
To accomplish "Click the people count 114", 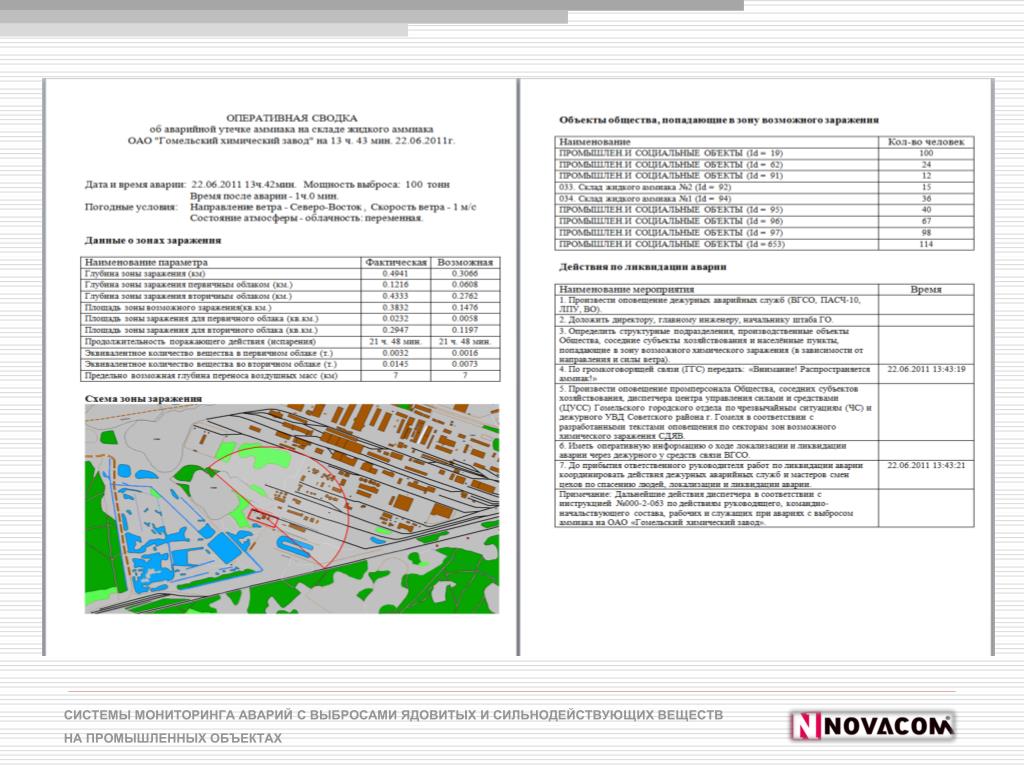I will tap(926, 244).
